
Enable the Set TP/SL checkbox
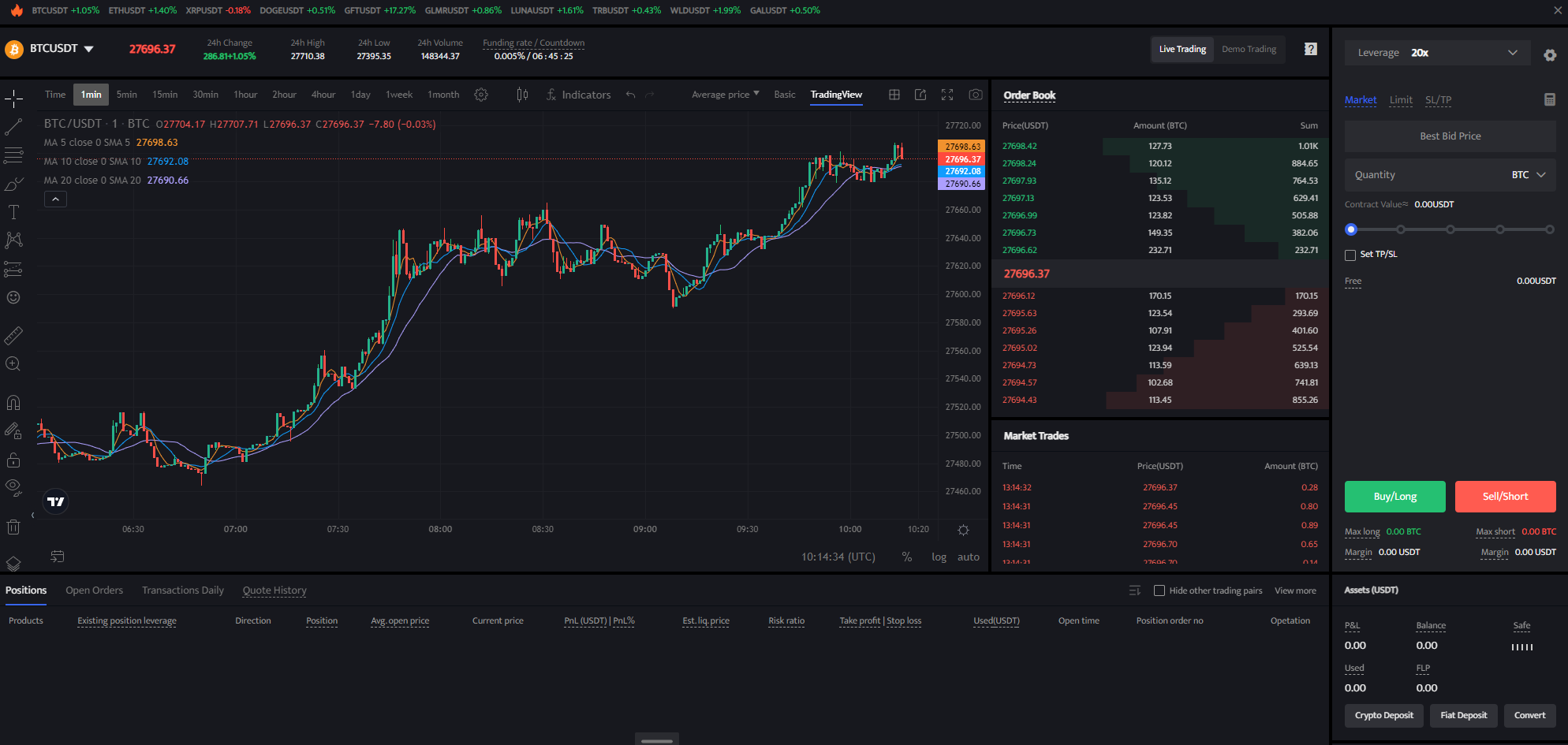coord(1350,255)
